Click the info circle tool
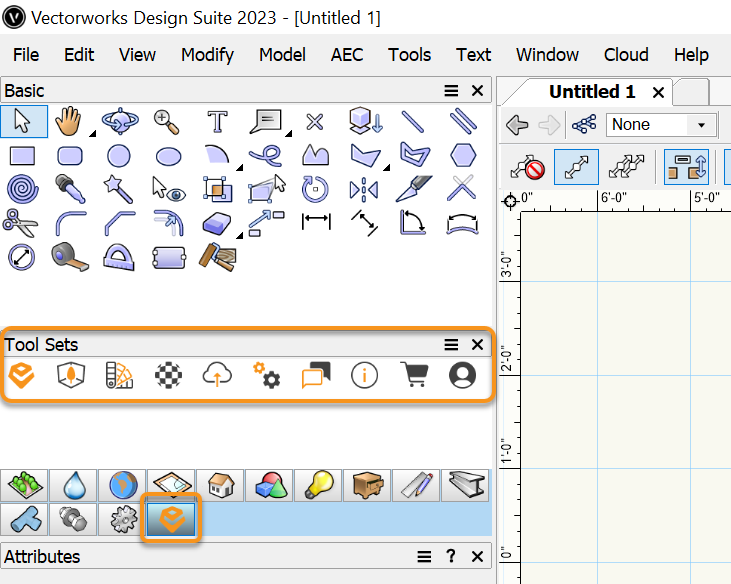The width and height of the screenshot is (731, 584). (x=364, y=375)
